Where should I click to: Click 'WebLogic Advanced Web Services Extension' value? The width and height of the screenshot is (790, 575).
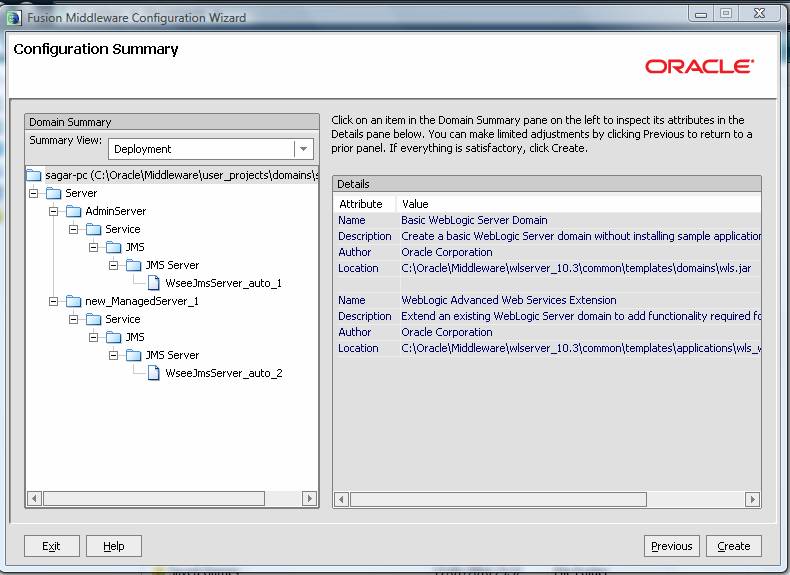(x=508, y=300)
